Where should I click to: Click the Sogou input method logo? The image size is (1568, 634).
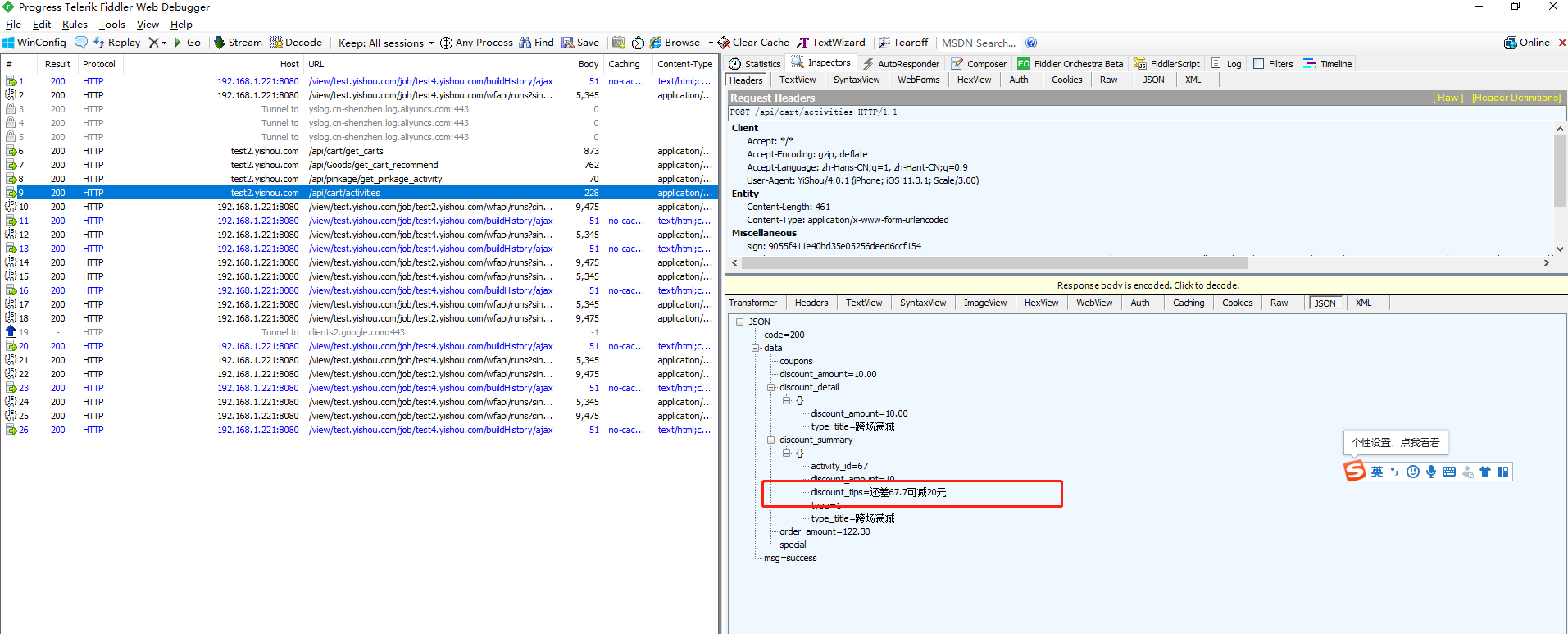pyautogui.click(x=1355, y=471)
